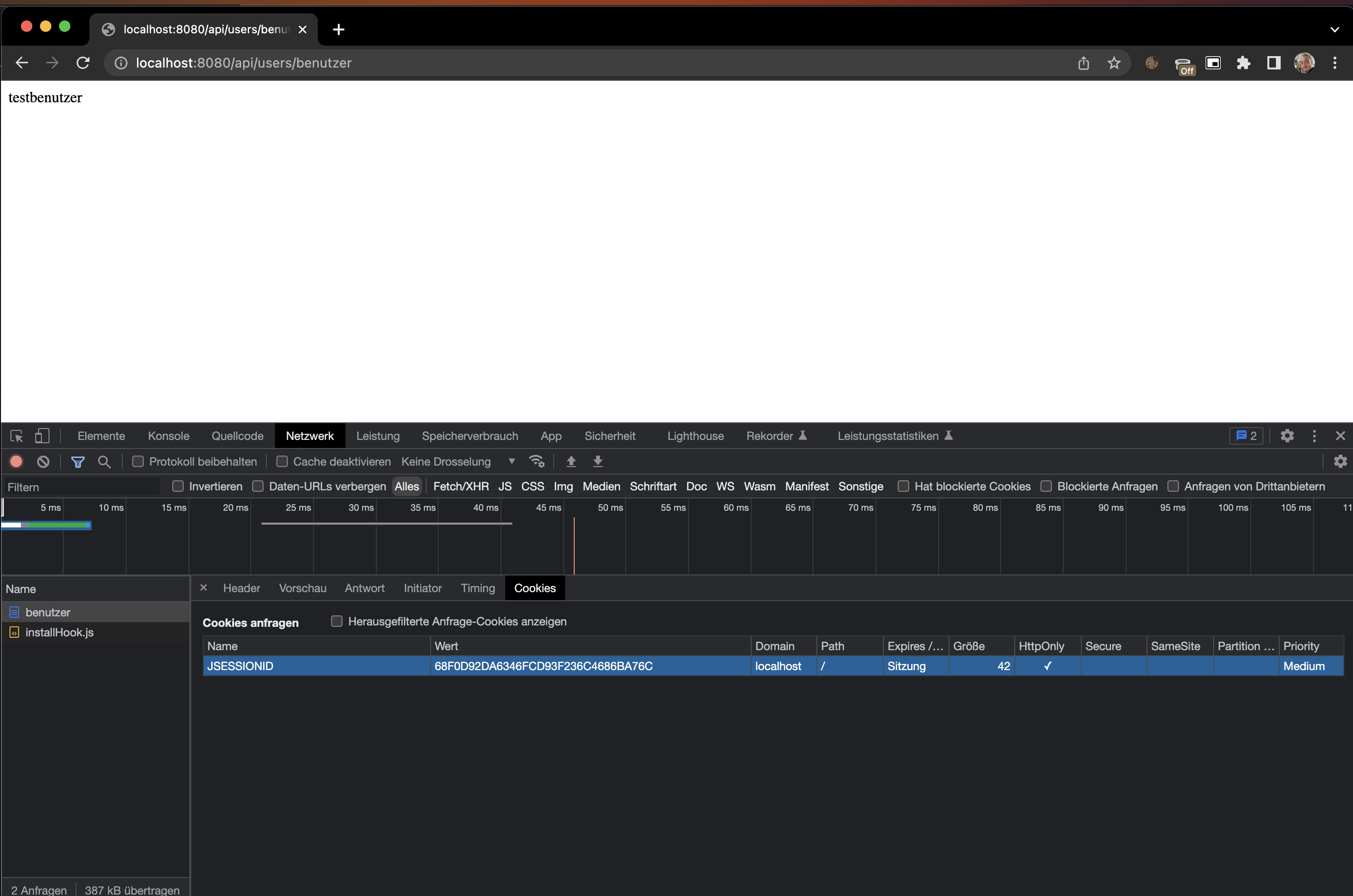
Task: Share this page via the share icon
Action: 1083,63
